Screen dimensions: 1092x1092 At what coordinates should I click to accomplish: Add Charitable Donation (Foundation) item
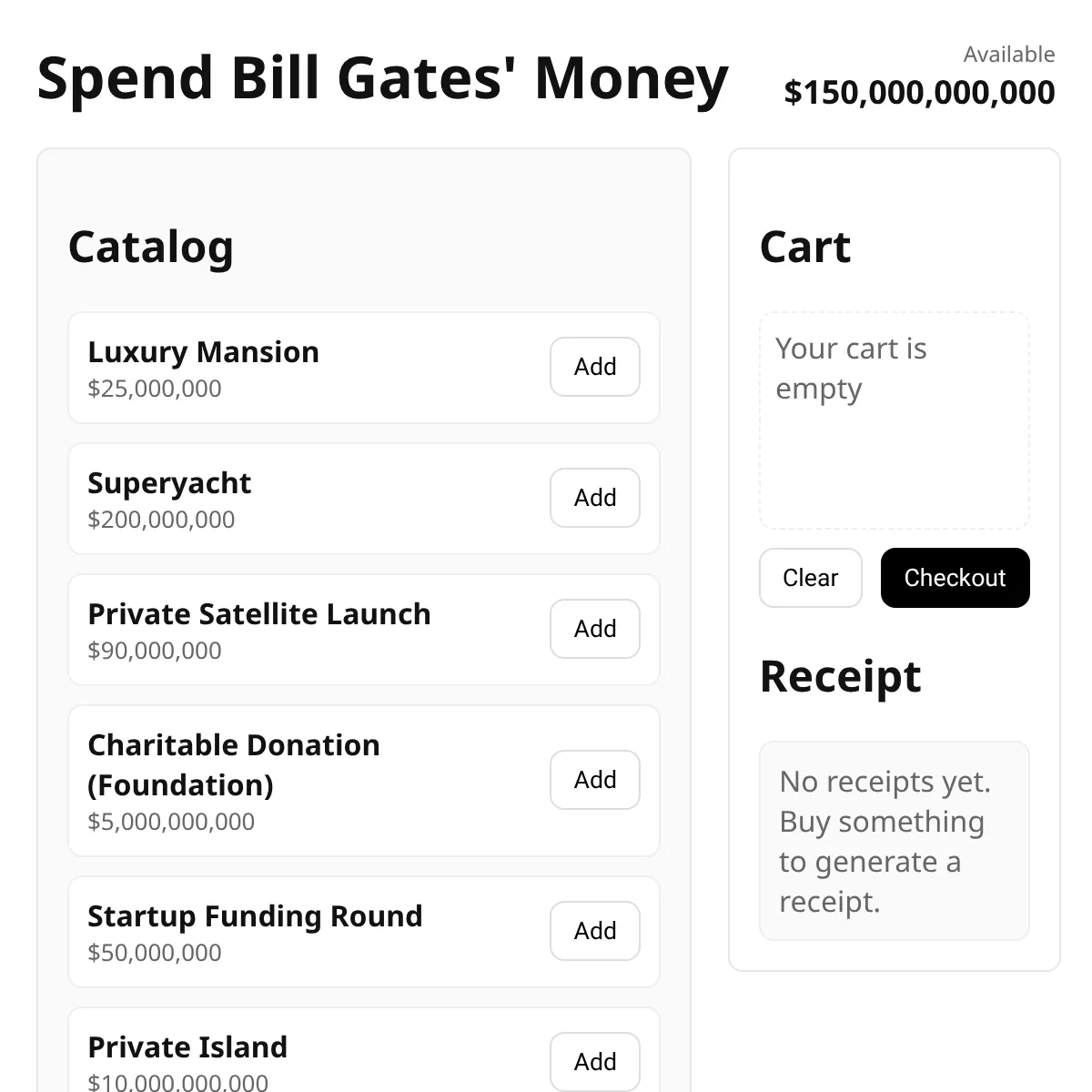595,780
